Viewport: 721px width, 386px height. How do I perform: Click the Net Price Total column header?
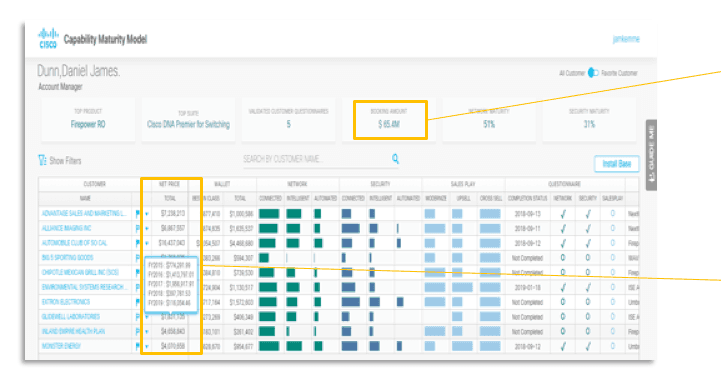click(170, 198)
